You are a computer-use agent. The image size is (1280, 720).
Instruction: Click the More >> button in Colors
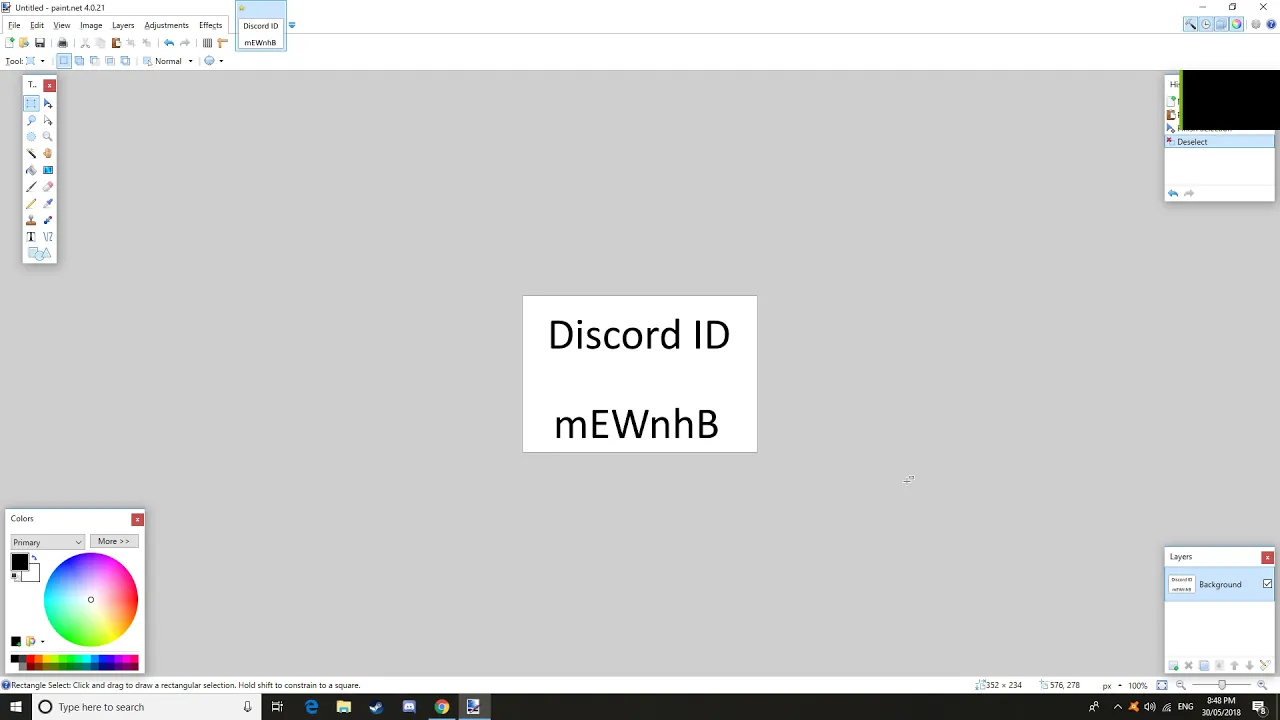(114, 541)
